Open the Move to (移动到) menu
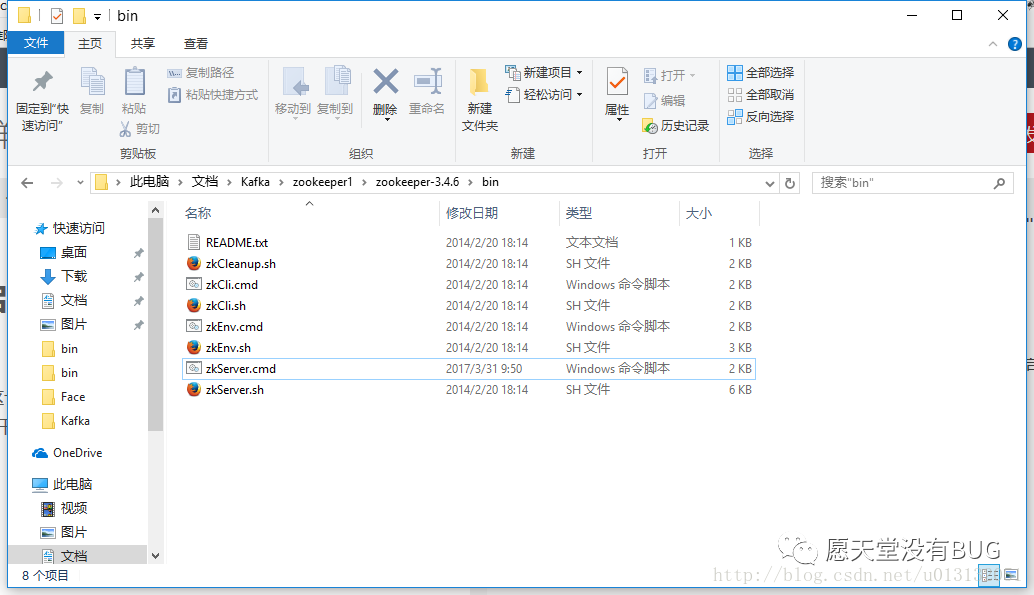The height and width of the screenshot is (595, 1034). 293,93
